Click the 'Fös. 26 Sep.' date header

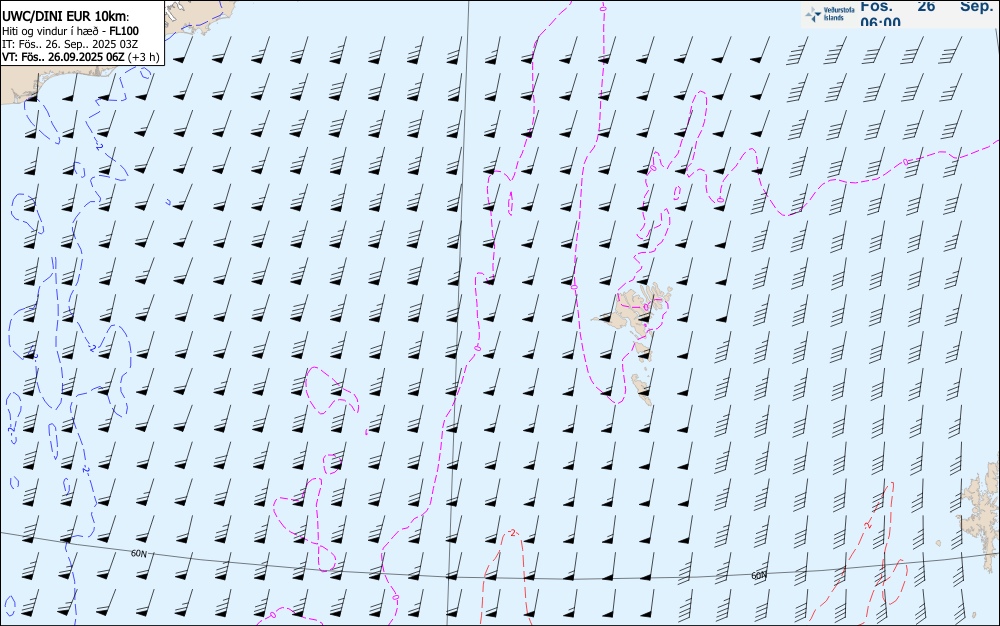tap(927, 6)
